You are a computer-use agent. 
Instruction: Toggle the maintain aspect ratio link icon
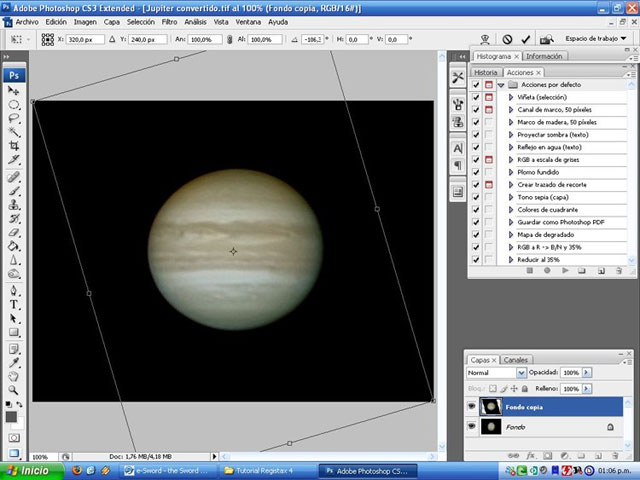click(x=229, y=40)
